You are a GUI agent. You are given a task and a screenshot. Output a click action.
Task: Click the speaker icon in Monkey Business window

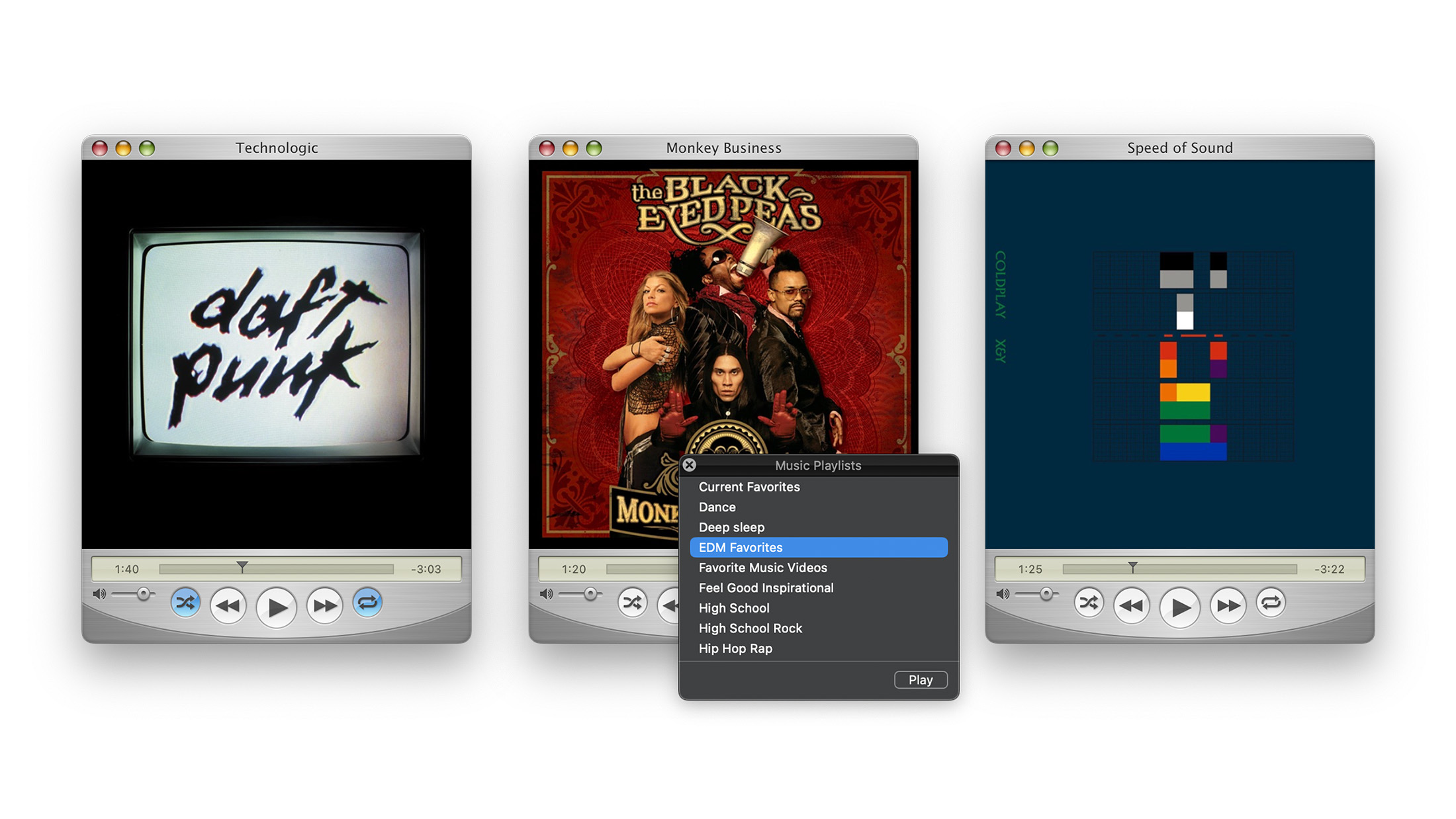pos(546,594)
